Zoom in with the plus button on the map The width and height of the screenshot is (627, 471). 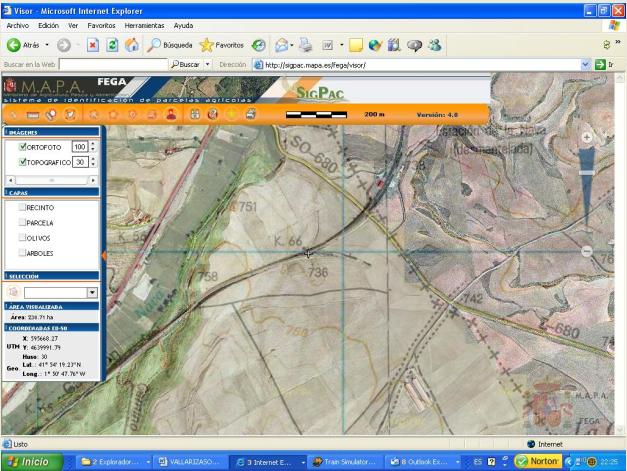point(587,137)
